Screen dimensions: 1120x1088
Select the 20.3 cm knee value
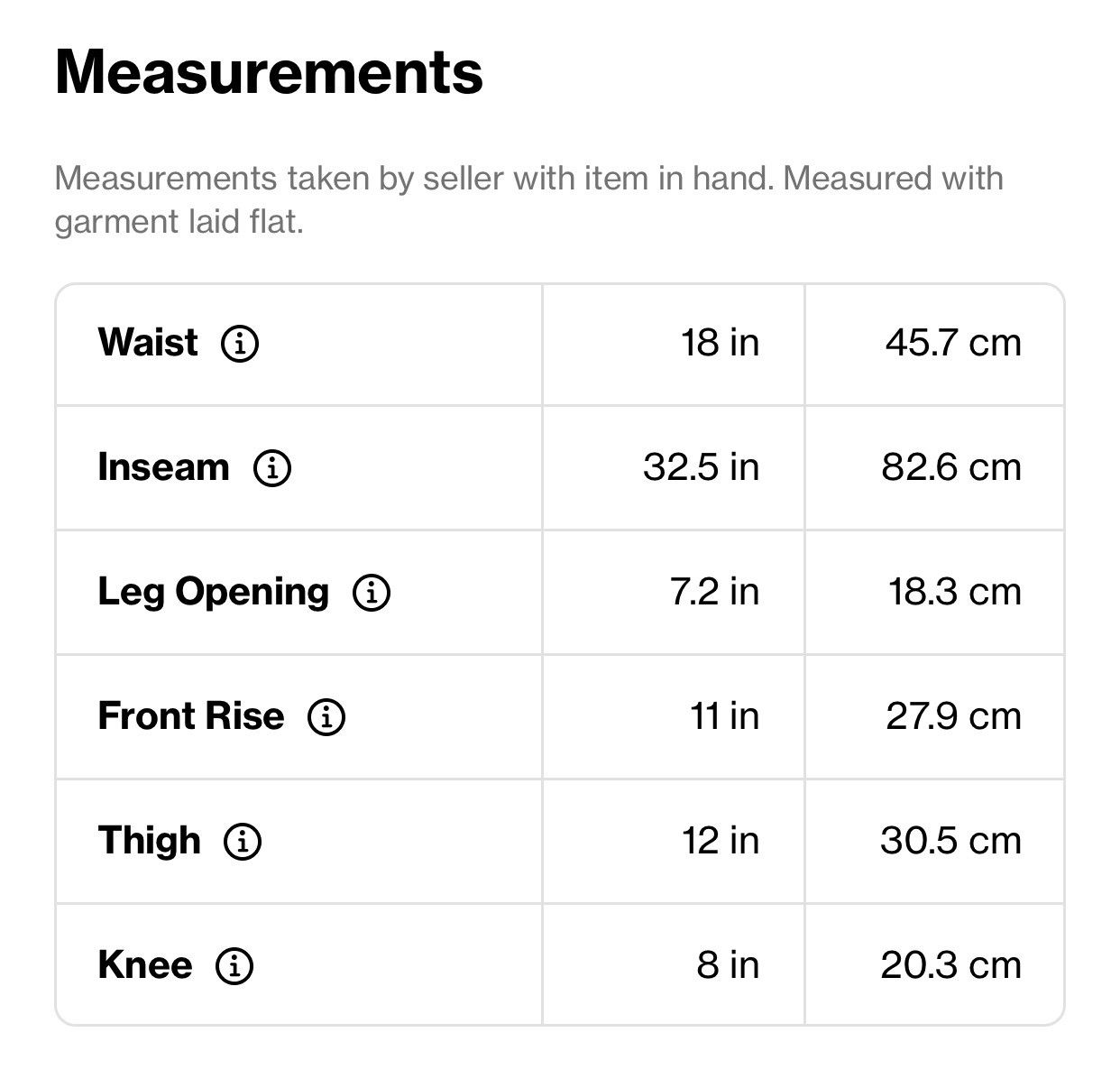tap(951, 965)
